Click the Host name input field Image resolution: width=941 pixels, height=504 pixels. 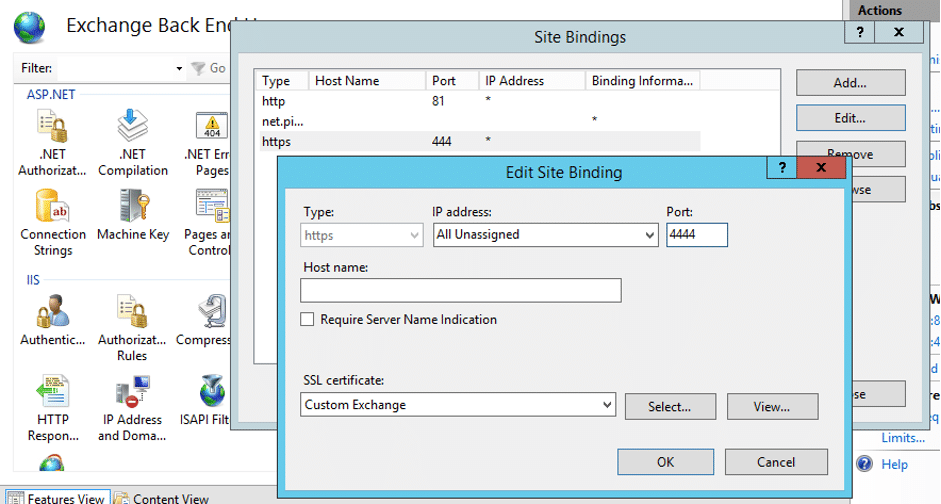[x=461, y=290]
